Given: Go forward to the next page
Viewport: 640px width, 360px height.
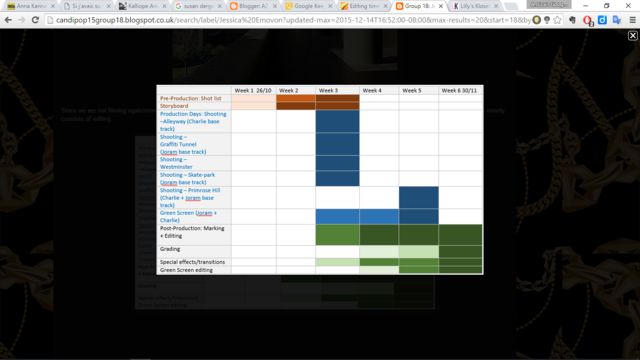Looking at the screenshot, I should [22, 20].
